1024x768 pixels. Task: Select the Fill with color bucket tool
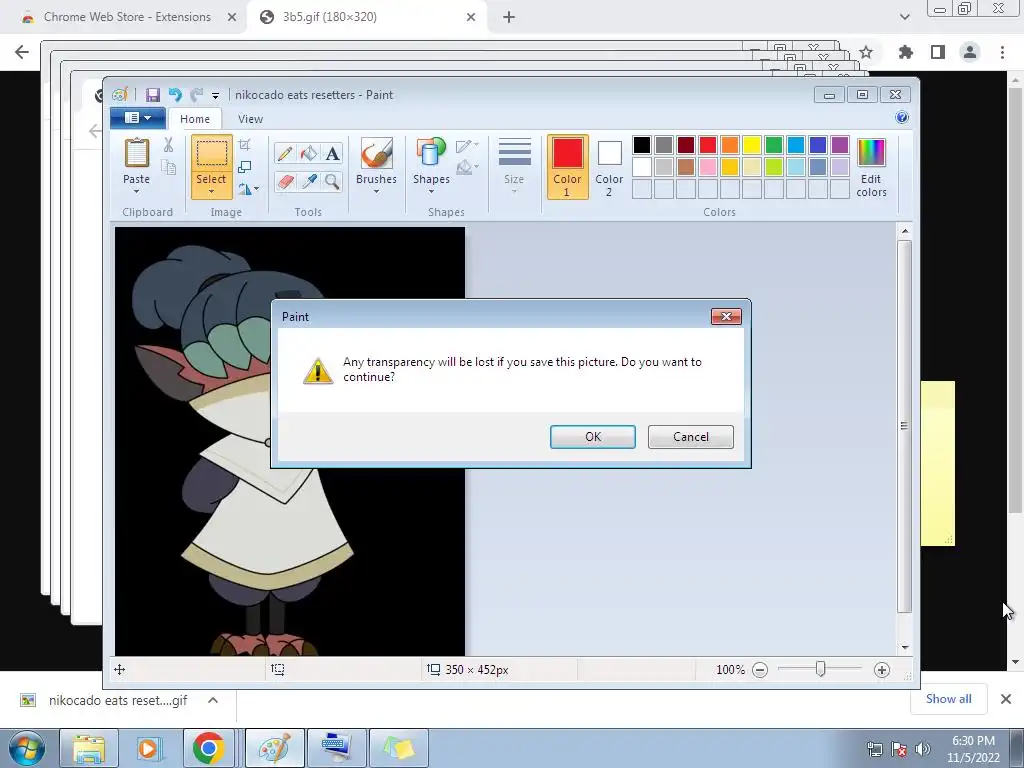point(308,153)
